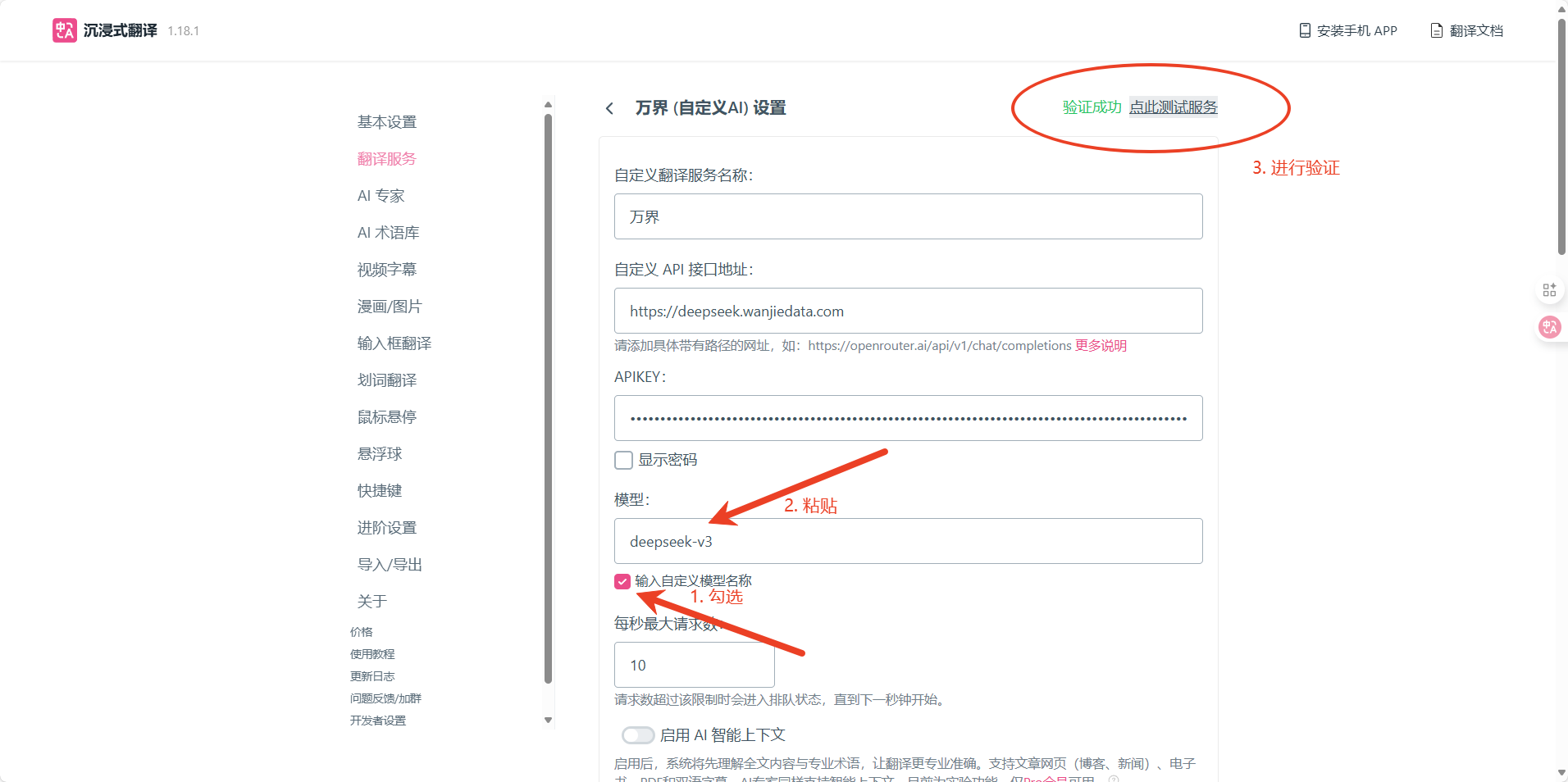Click 安装手机 APP link

1356,30
